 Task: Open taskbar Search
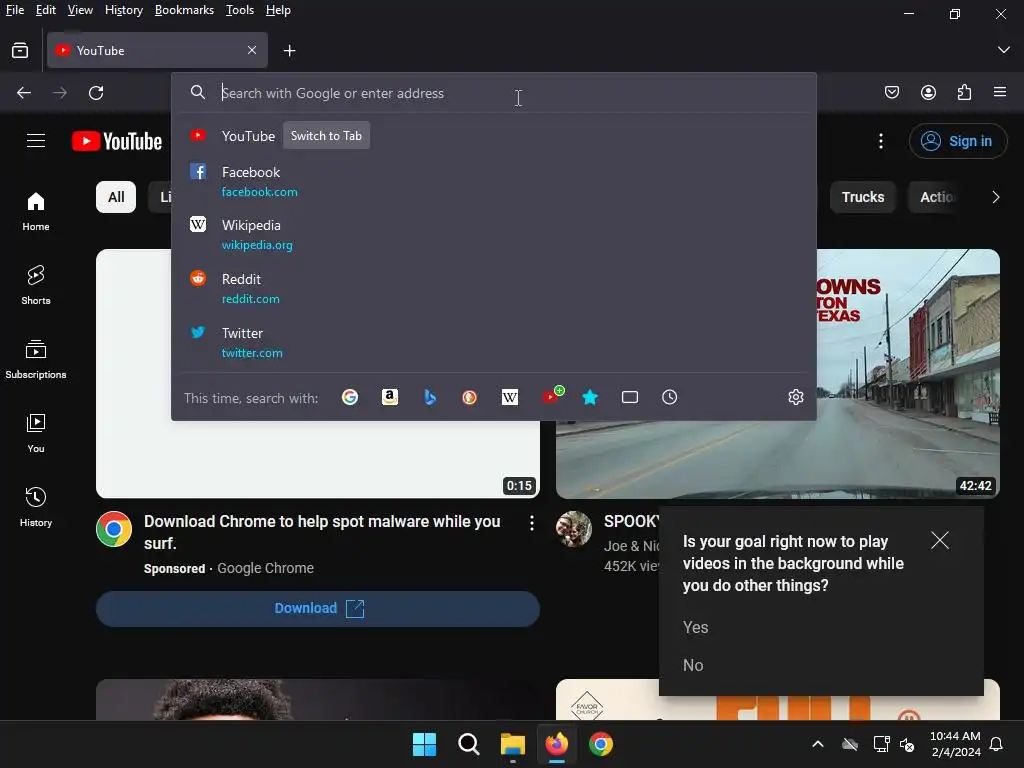pyautogui.click(x=468, y=744)
